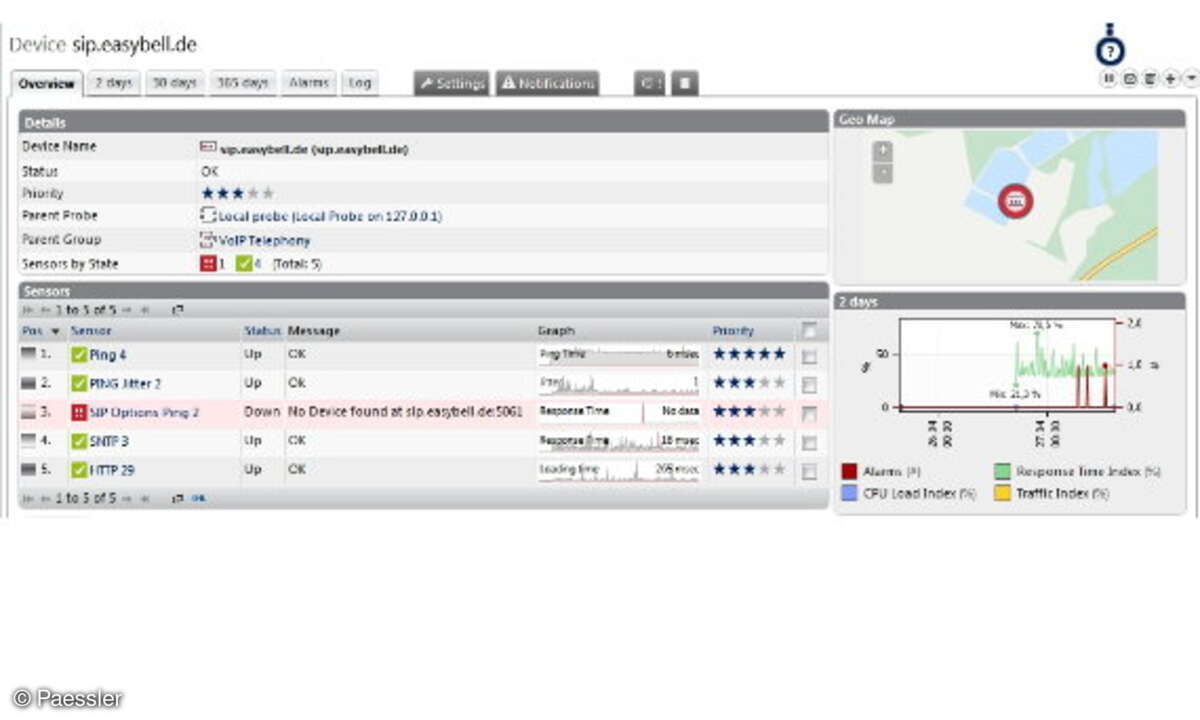Image resolution: width=1200 pixels, height=720 pixels.
Task: Click green status icon of SNTP 3
Action: [x=79, y=441]
